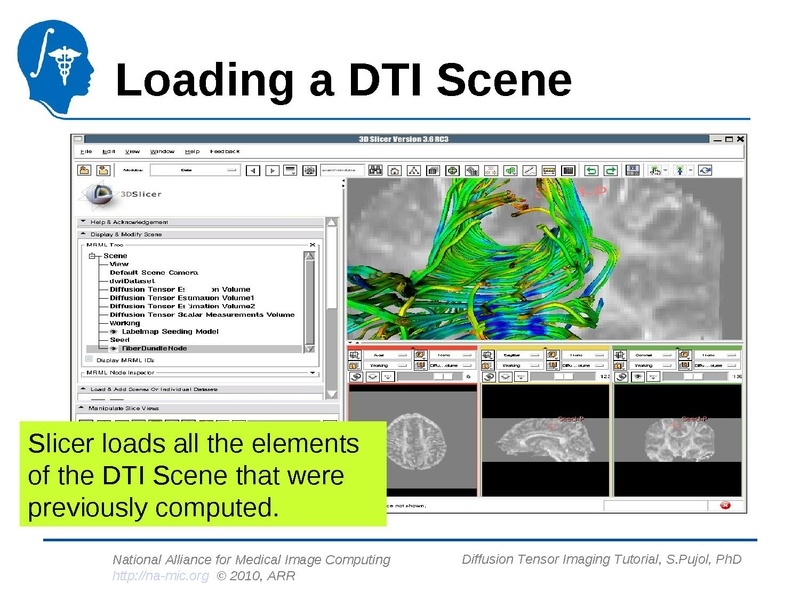This screenshot has width=800, height=600.
Task: Open the Help menu
Action: (192, 152)
